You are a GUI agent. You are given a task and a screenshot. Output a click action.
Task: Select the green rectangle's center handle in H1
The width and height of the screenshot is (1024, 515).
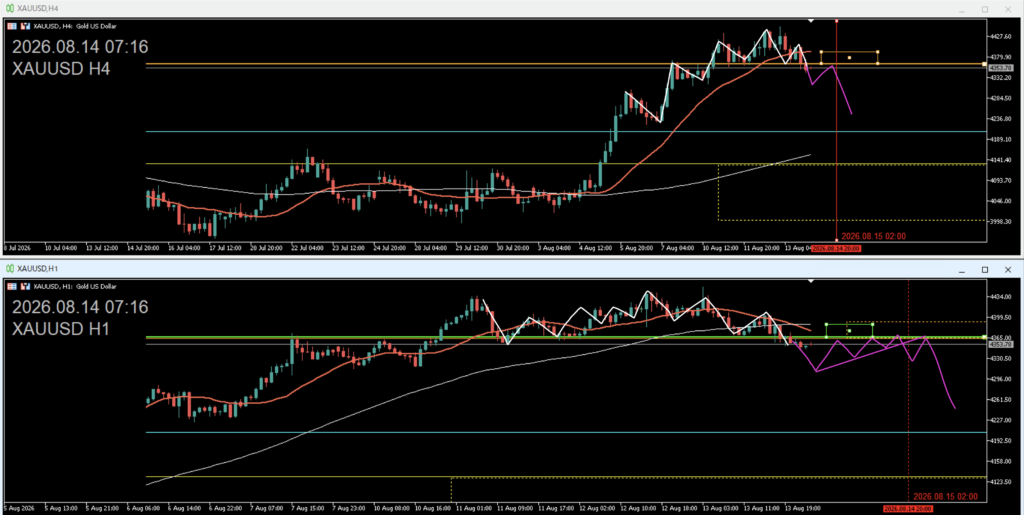(849, 330)
